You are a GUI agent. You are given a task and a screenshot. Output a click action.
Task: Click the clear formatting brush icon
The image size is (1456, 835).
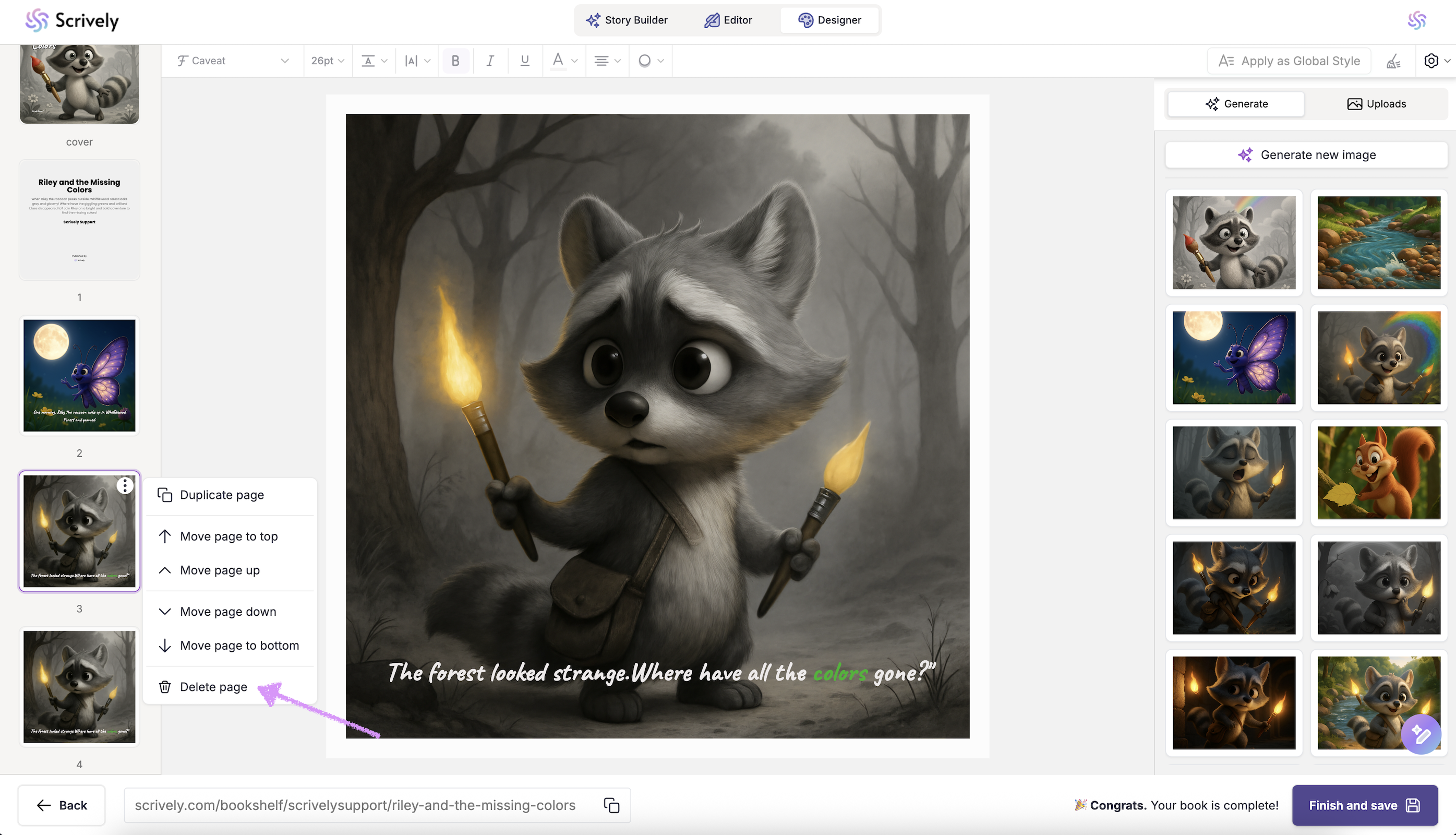1393,61
